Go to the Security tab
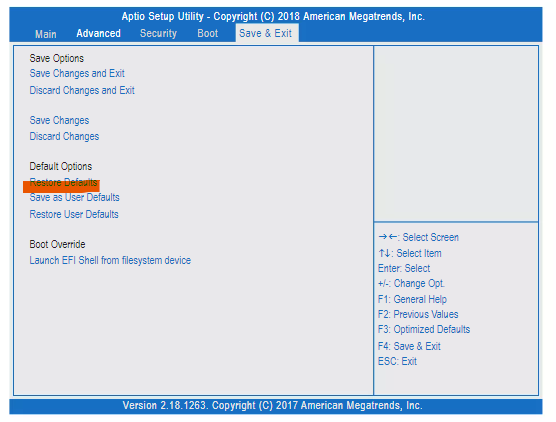Image resolution: width=556 pixels, height=422 pixels. pyautogui.click(x=158, y=33)
